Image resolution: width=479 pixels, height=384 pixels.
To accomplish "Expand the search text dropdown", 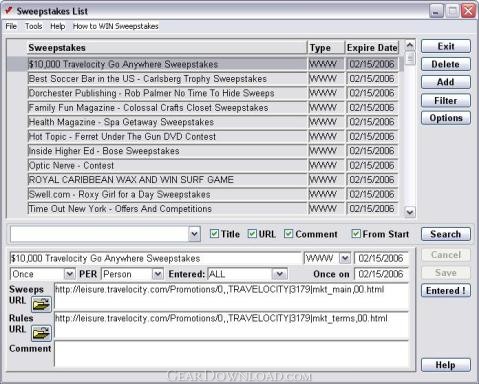I will click(x=194, y=234).
